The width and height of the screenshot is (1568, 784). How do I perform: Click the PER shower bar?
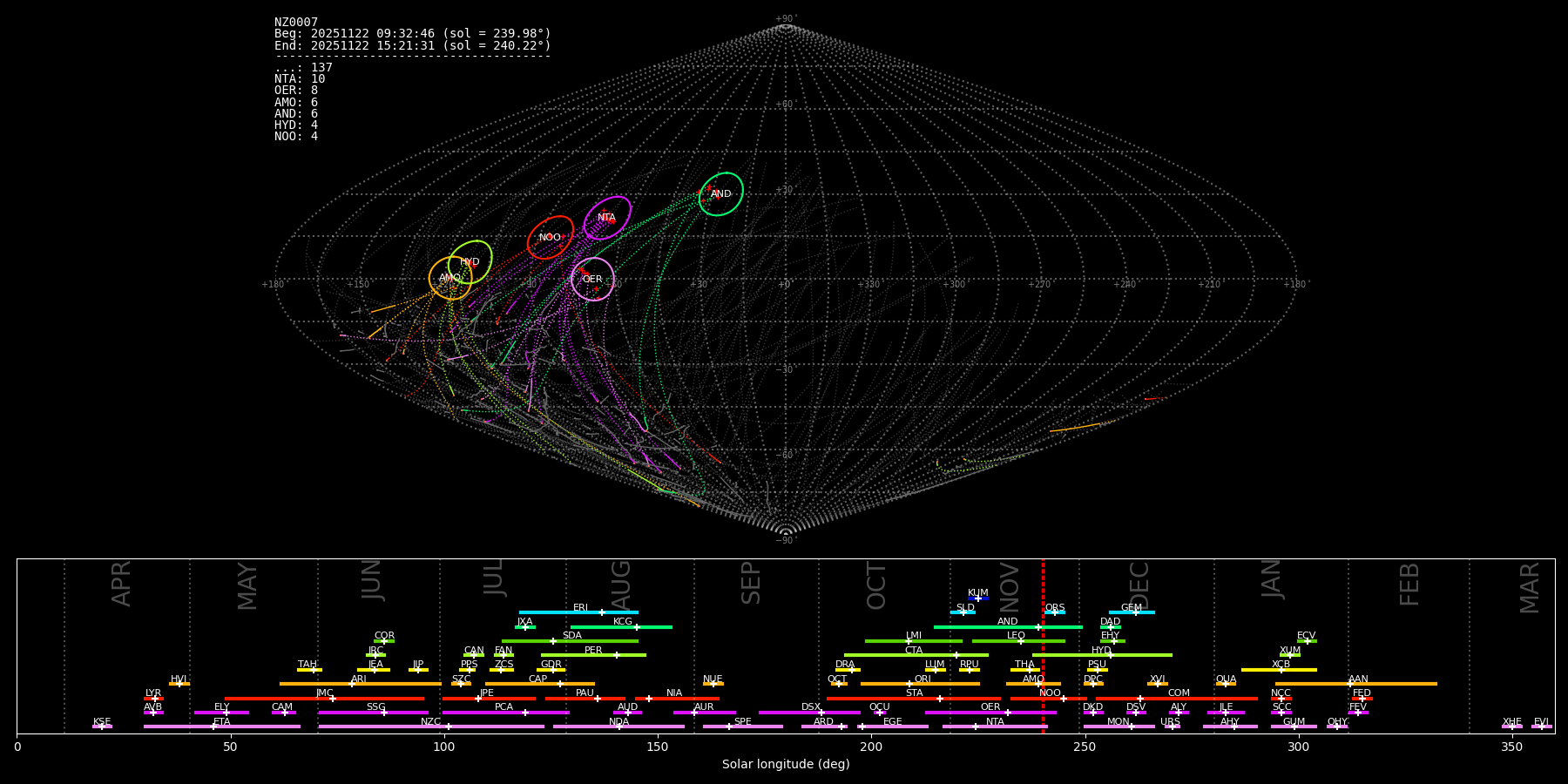593,655
